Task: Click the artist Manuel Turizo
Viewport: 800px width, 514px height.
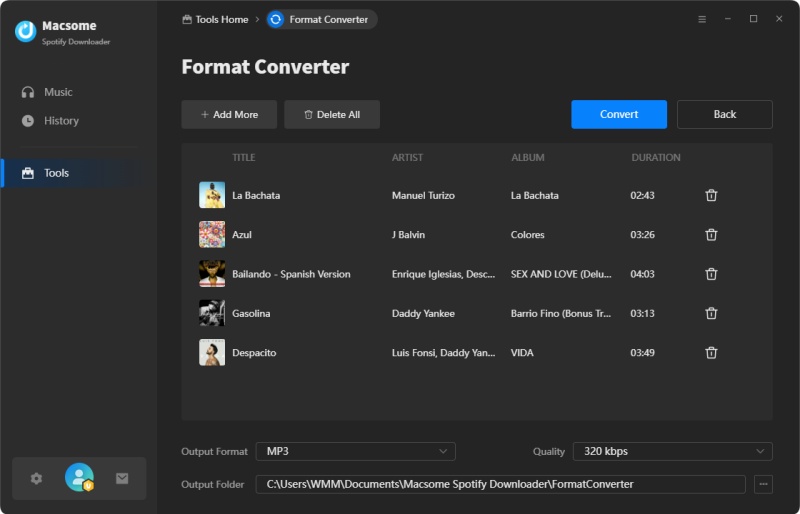Action: coord(423,195)
